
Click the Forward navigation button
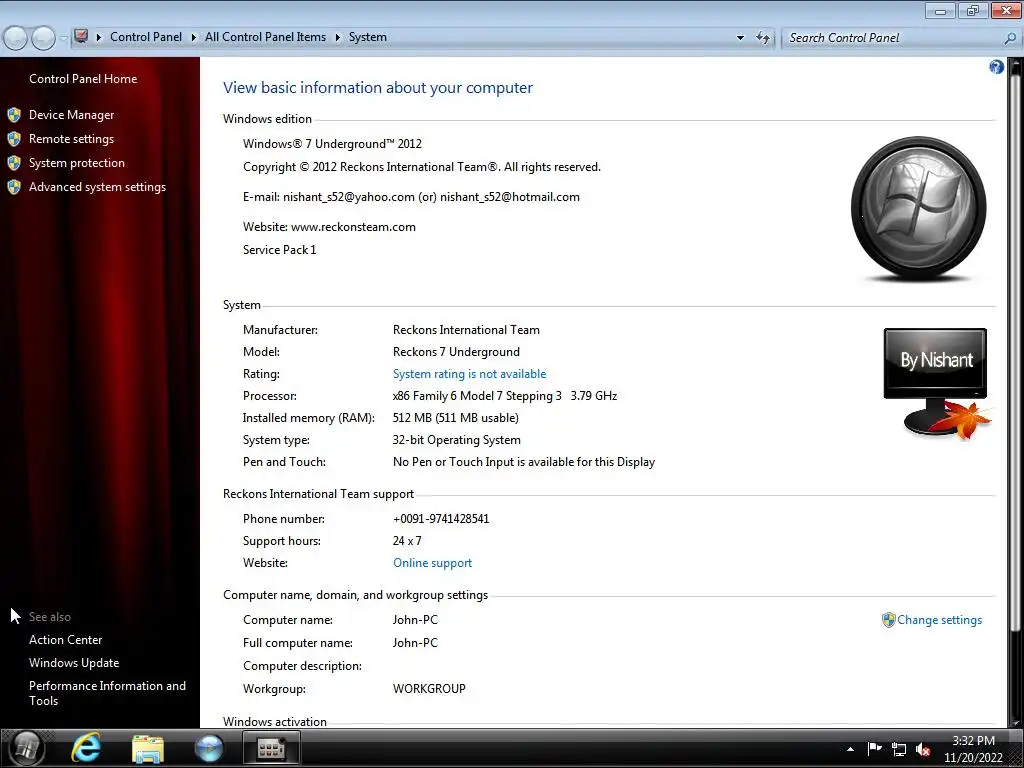[x=43, y=38]
